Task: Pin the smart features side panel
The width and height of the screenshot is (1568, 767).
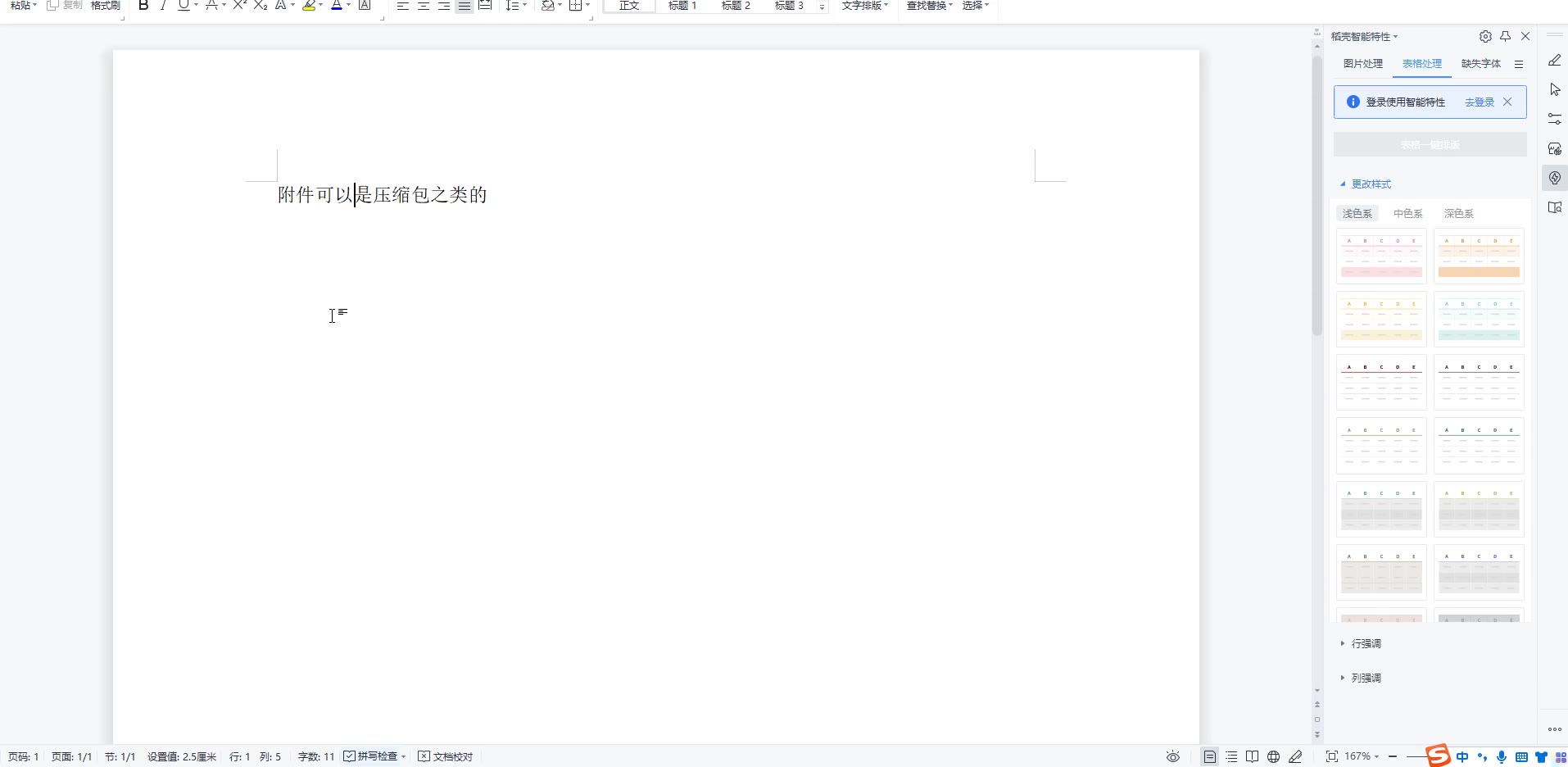Action: tap(1506, 36)
